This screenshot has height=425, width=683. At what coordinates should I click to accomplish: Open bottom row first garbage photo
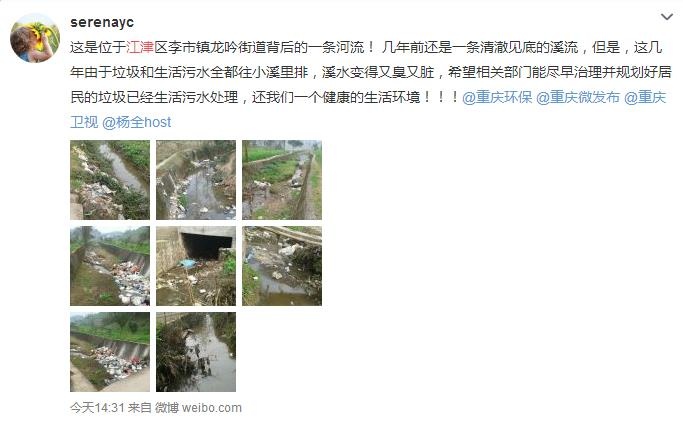coord(110,352)
